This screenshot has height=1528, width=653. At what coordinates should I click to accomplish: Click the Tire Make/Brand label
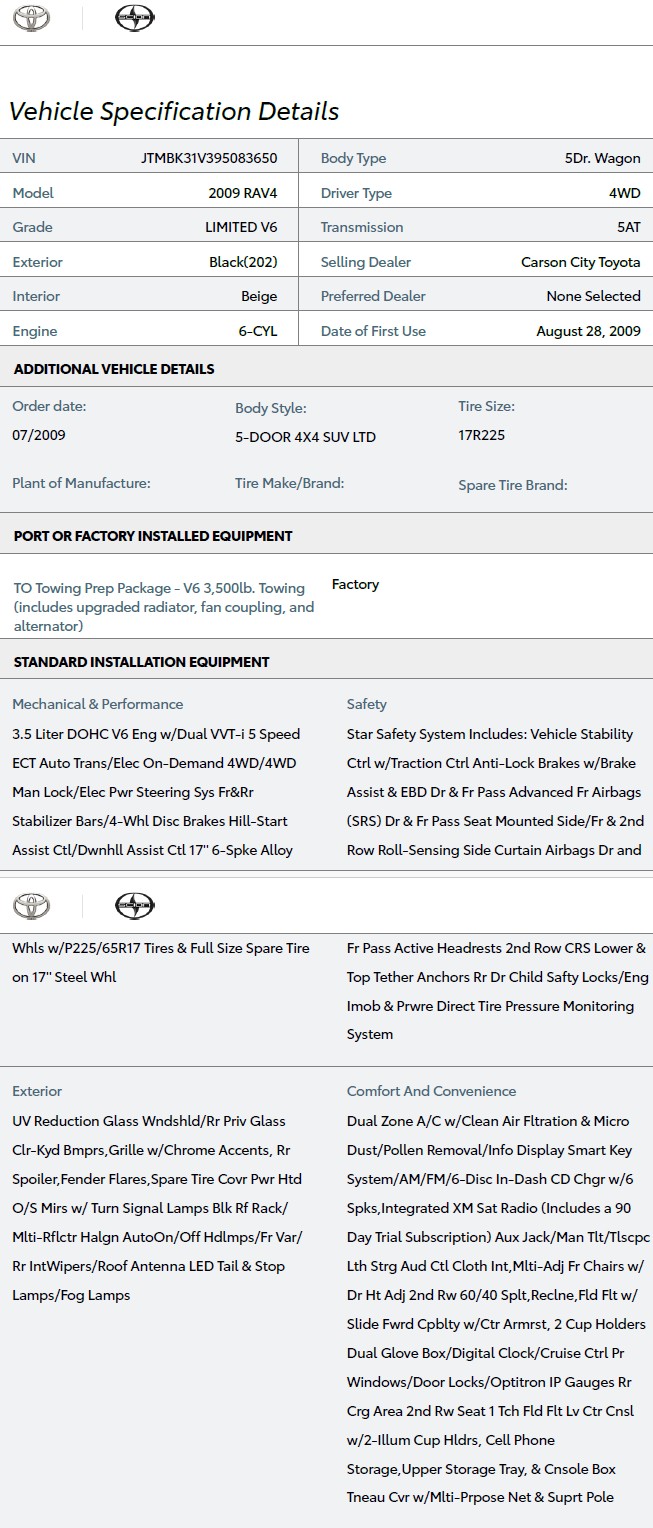pos(289,483)
